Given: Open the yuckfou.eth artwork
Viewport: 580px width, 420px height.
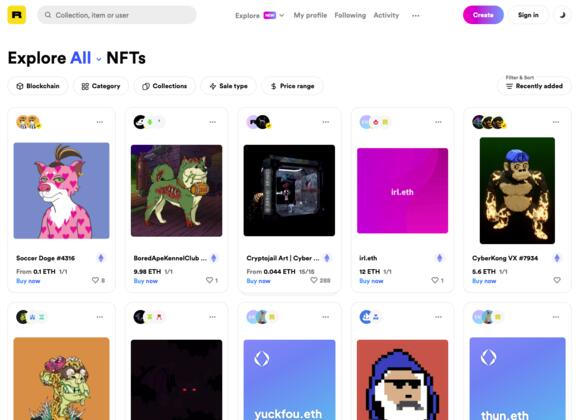Looking at the screenshot, I should (289, 380).
